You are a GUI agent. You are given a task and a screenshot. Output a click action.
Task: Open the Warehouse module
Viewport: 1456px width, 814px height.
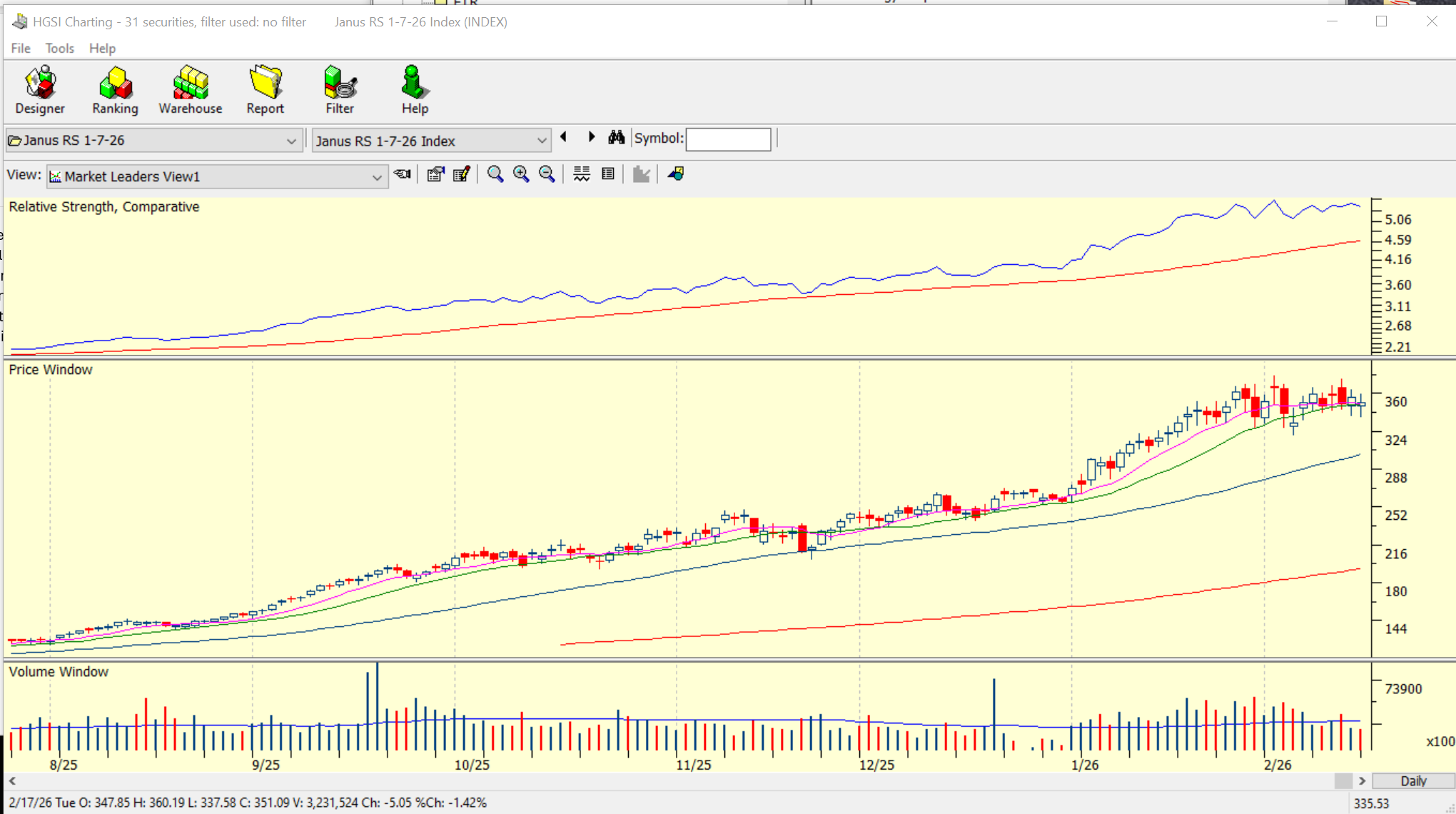coord(190,90)
